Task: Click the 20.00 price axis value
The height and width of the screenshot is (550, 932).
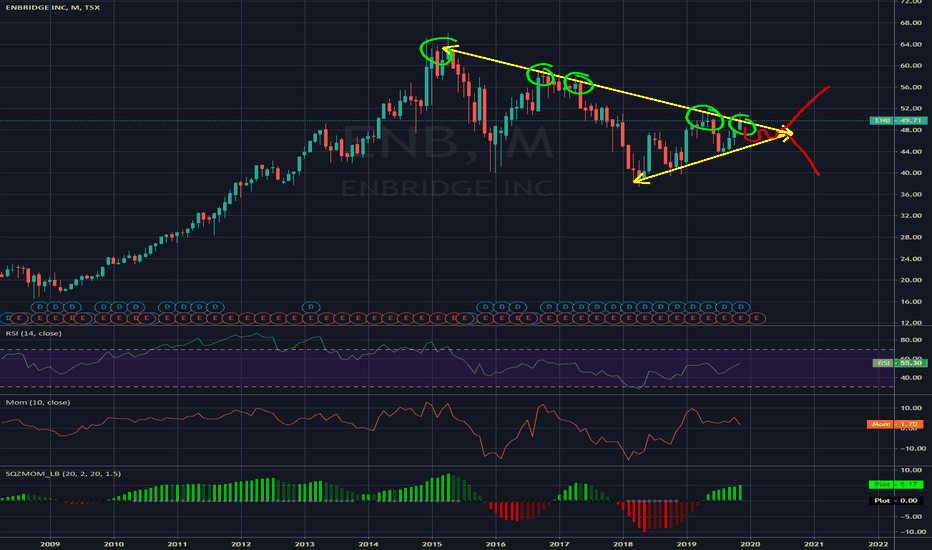Action: [x=911, y=280]
